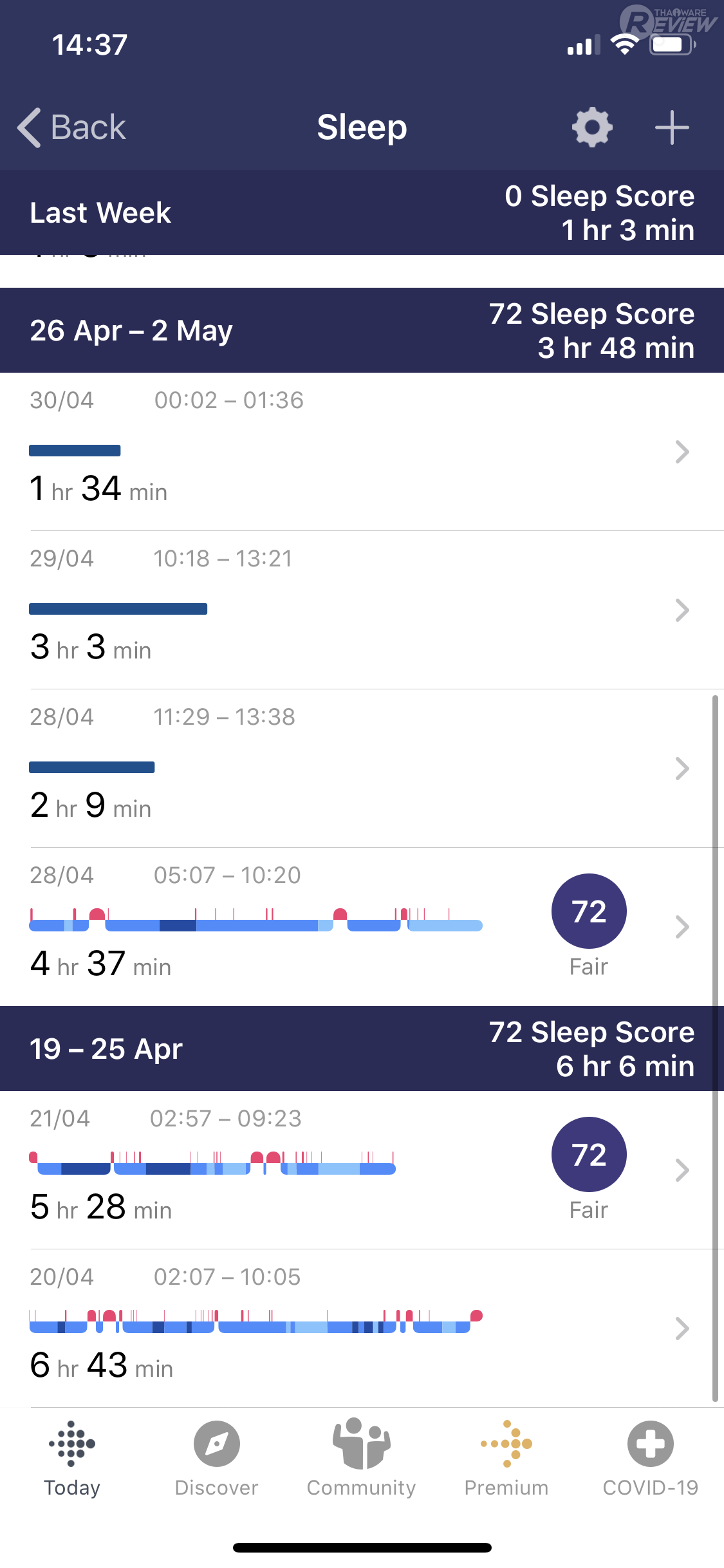Tap the Premium dots icon
Image resolution: width=724 pixels, height=1568 pixels.
click(x=506, y=1444)
